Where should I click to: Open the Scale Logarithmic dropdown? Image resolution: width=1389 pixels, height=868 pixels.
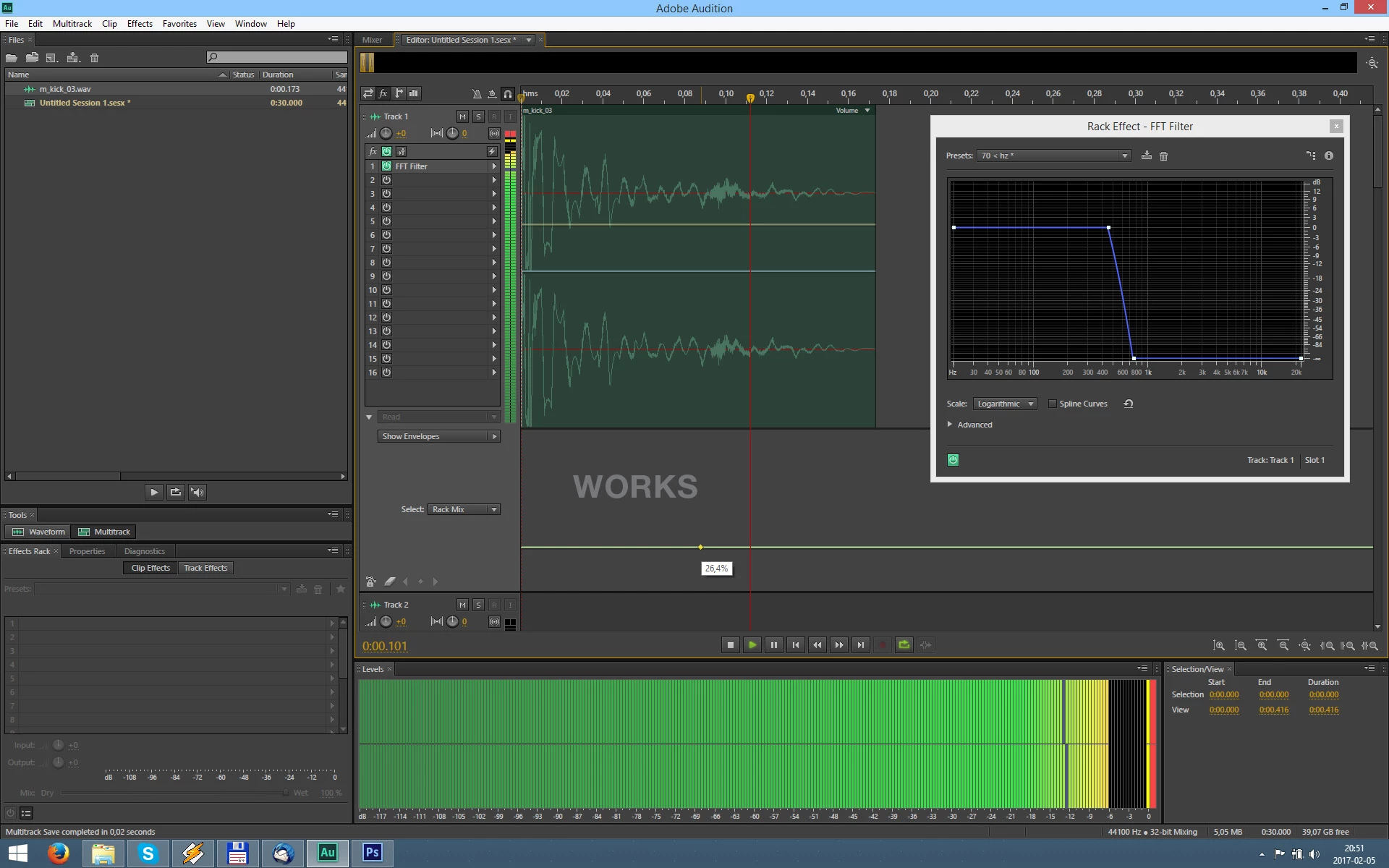(x=1005, y=404)
